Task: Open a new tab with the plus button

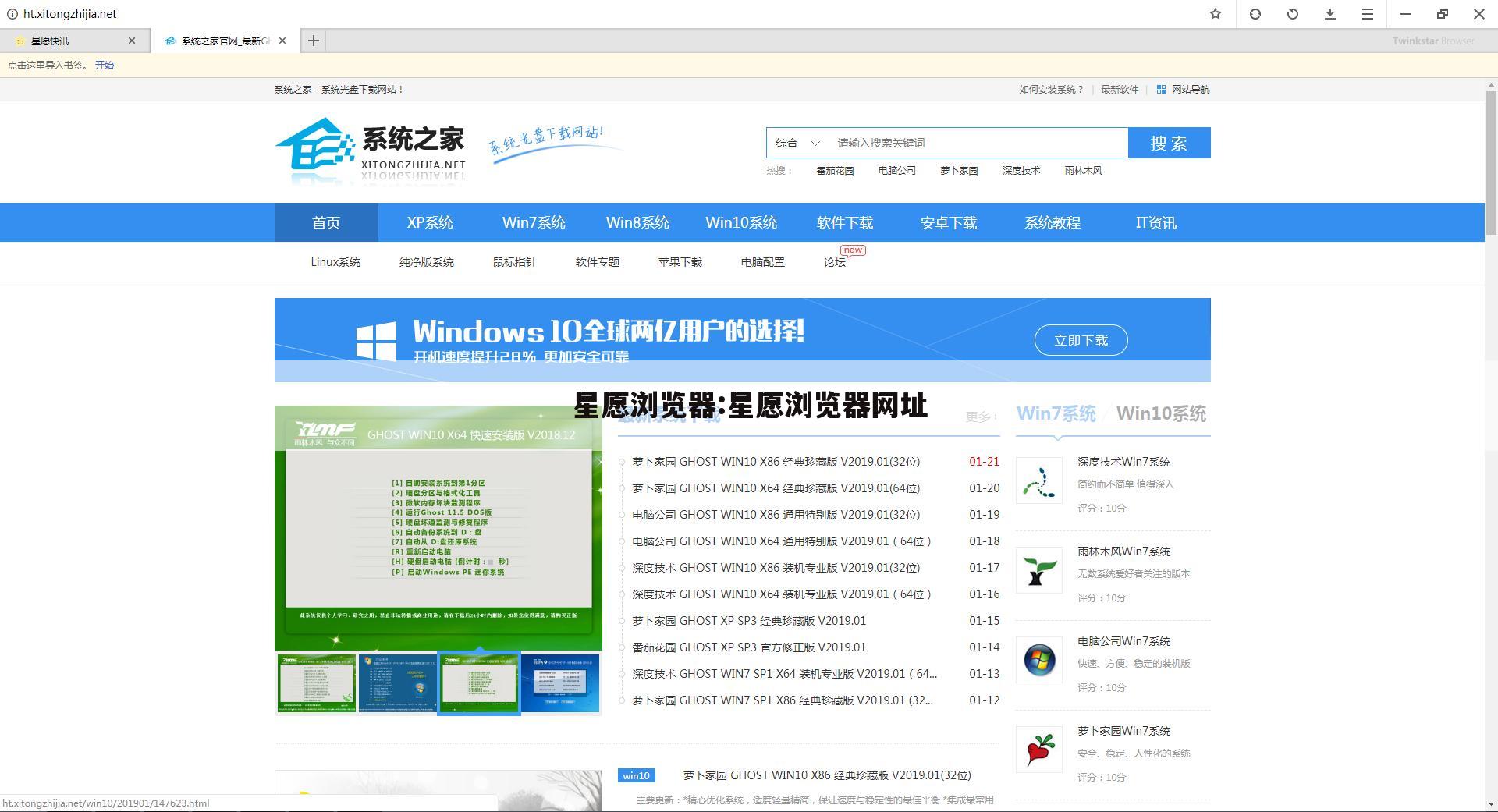Action: (313, 41)
